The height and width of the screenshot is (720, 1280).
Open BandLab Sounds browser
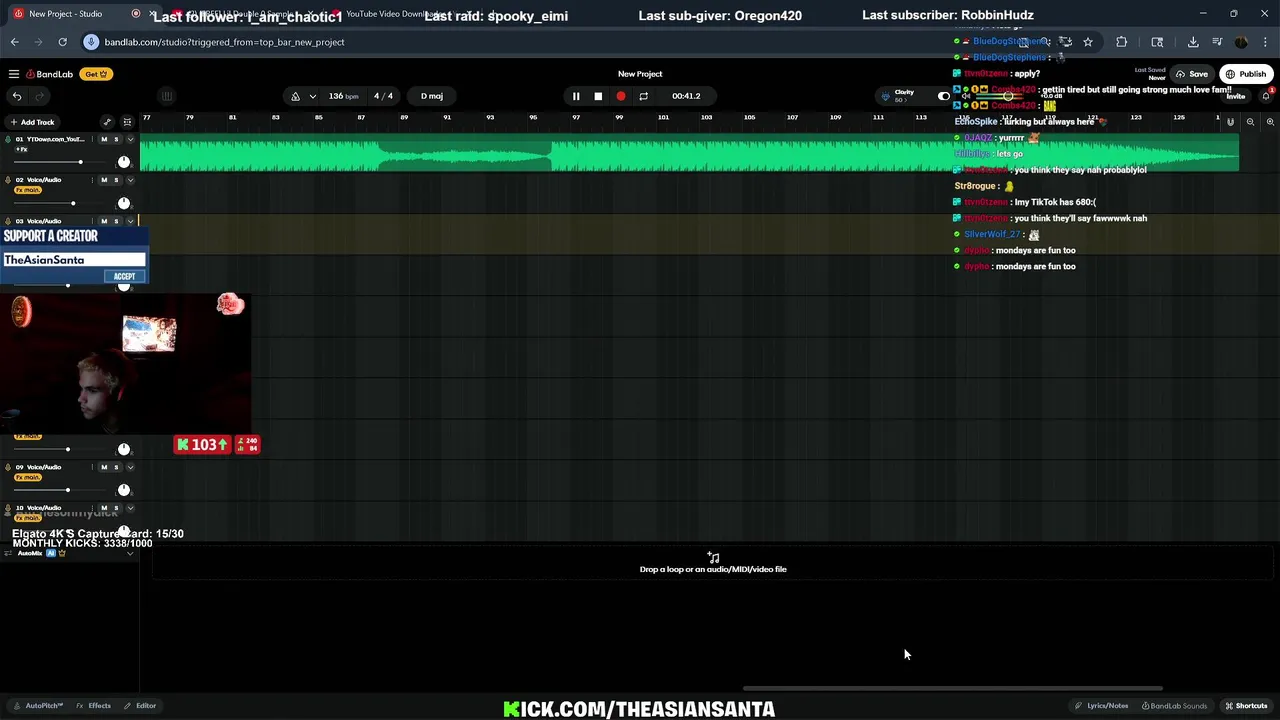(x=1174, y=706)
